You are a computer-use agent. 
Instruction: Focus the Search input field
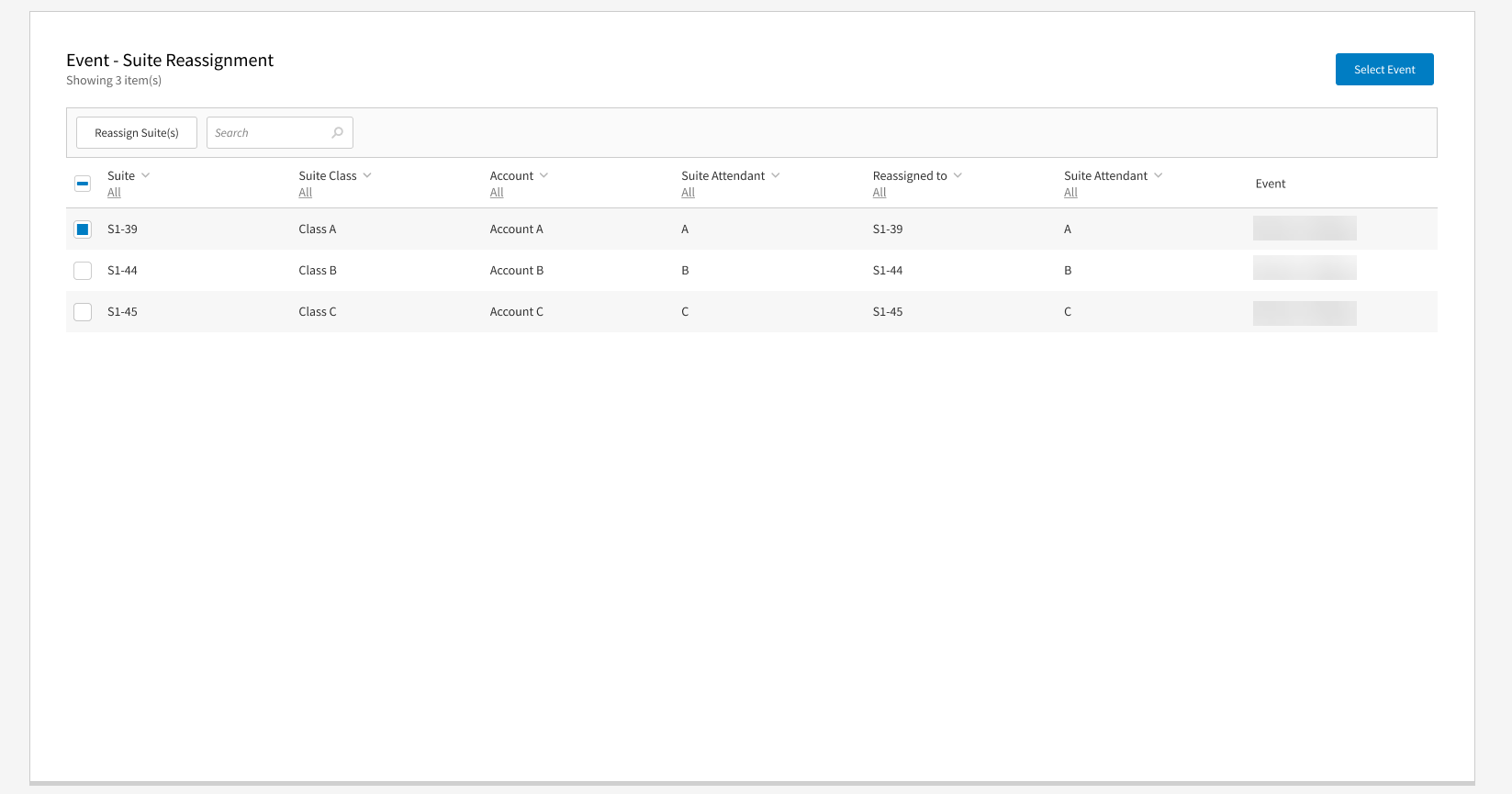[270, 133]
